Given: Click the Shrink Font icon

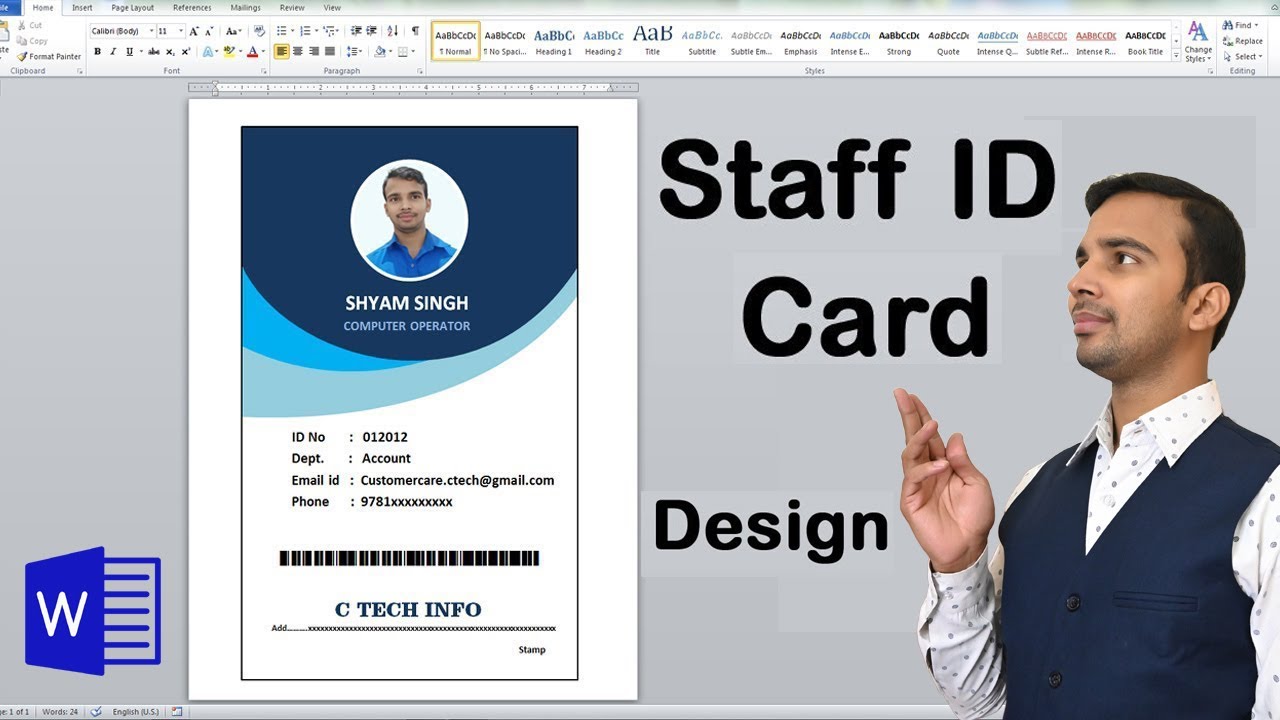Looking at the screenshot, I should click(x=209, y=31).
